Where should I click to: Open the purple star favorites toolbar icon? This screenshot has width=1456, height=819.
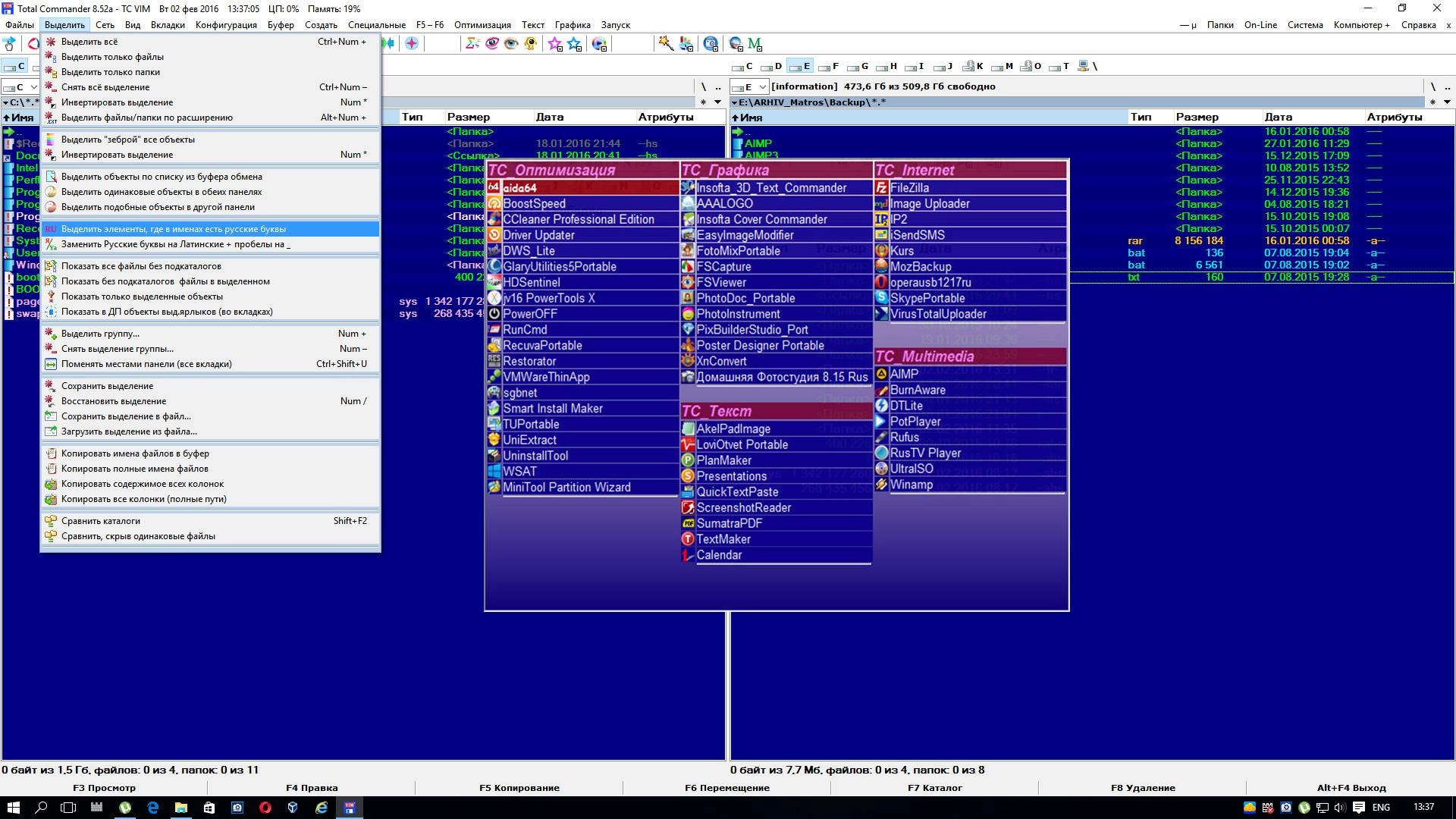coord(555,44)
